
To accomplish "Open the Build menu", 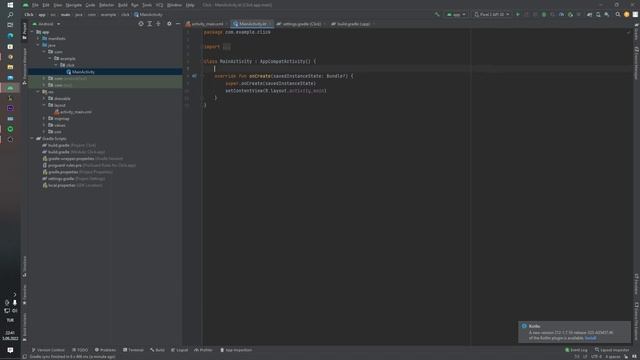I will point(122,5).
